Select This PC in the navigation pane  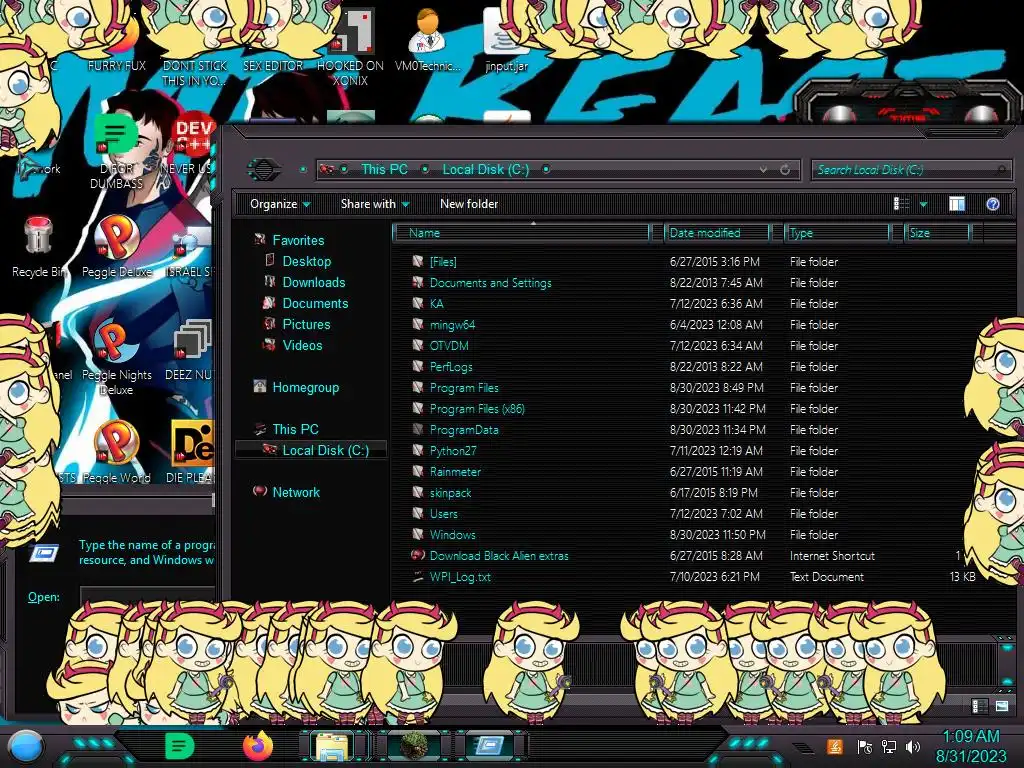pos(295,429)
